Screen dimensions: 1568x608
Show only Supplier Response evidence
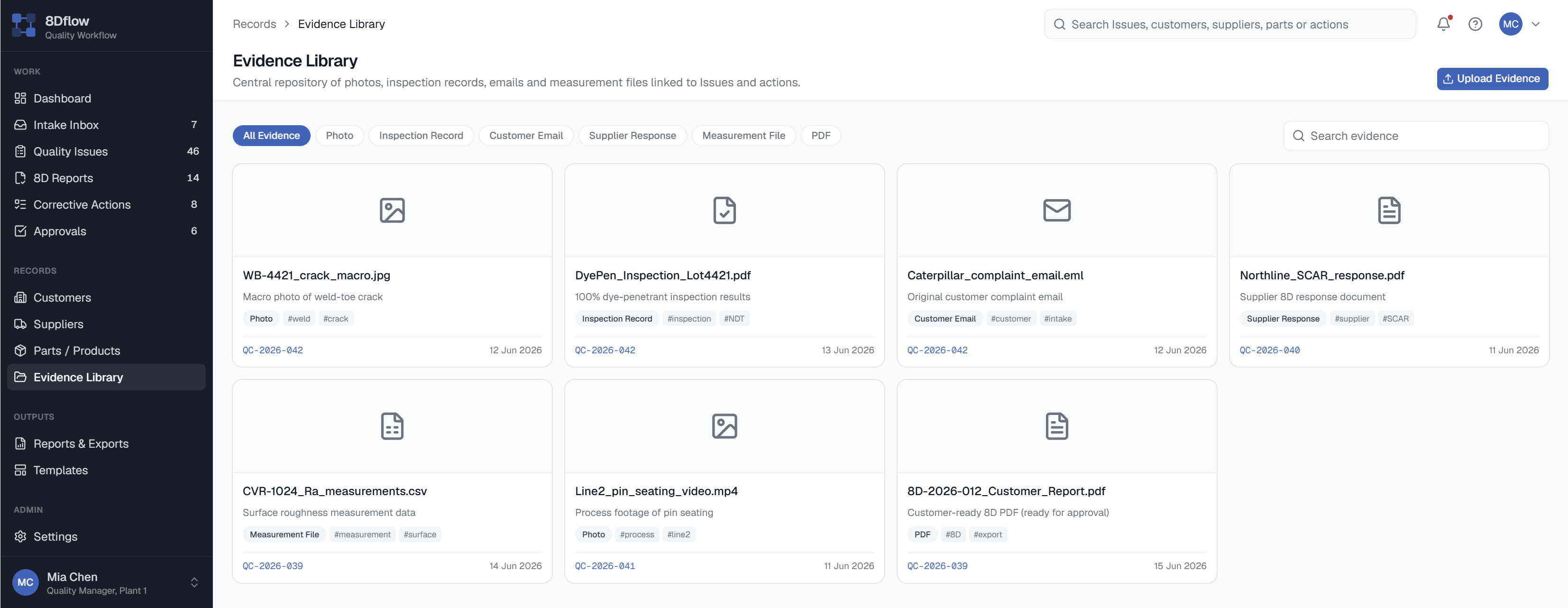[632, 136]
